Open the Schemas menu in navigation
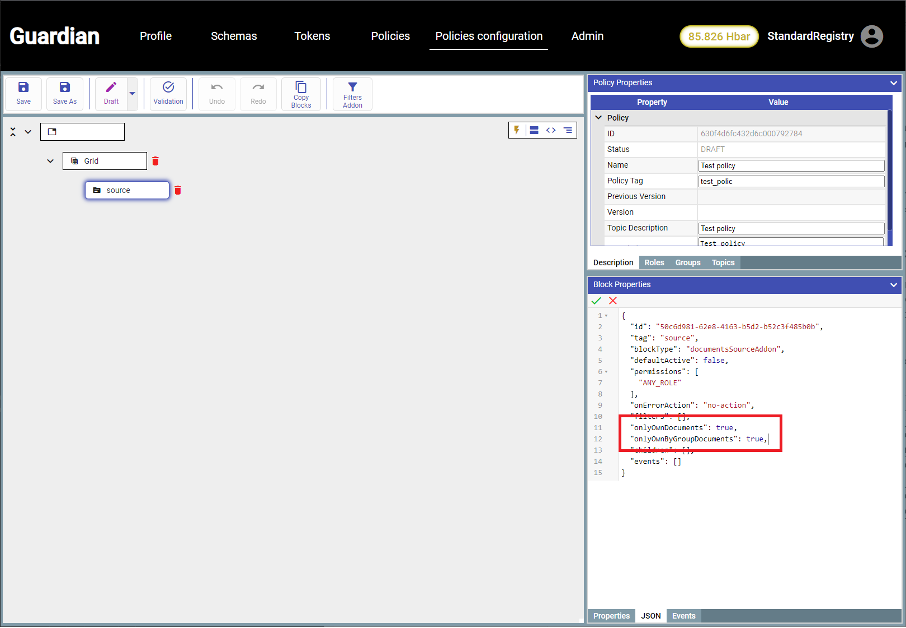This screenshot has height=628, width=906. (x=233, y=36)
